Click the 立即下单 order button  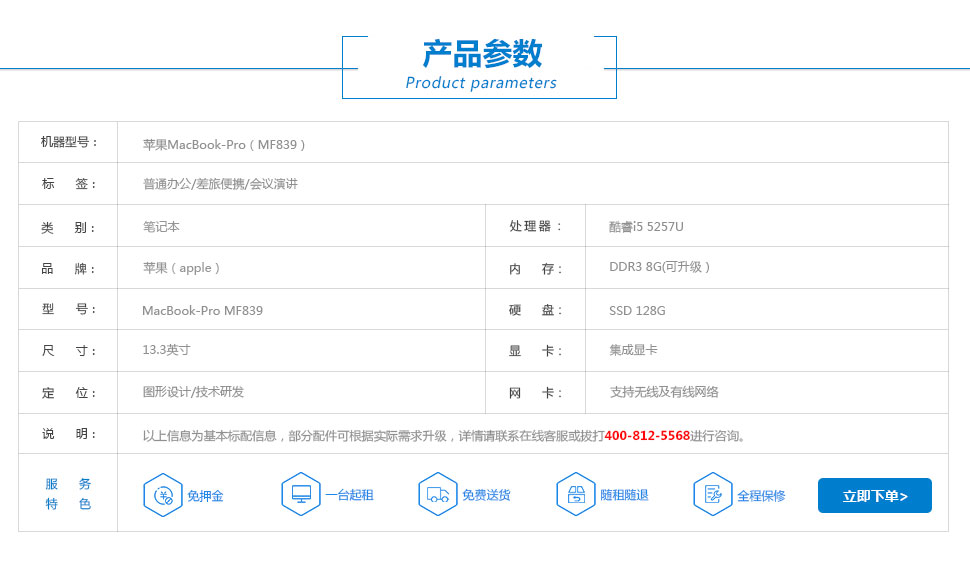click(x=874, y=495)
